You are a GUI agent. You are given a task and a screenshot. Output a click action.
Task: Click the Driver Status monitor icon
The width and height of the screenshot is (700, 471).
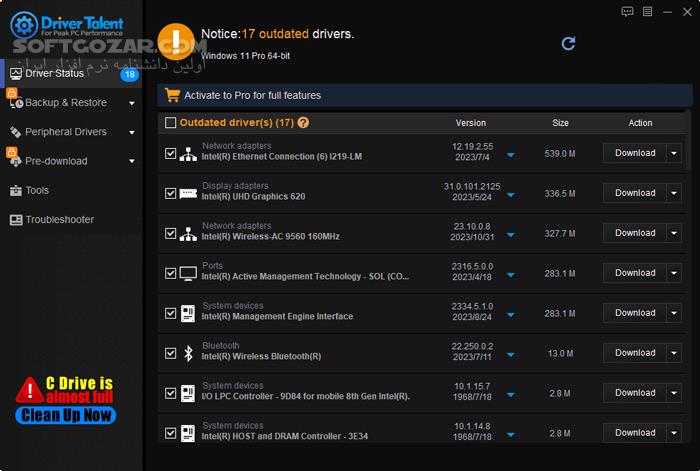[16, 73]
